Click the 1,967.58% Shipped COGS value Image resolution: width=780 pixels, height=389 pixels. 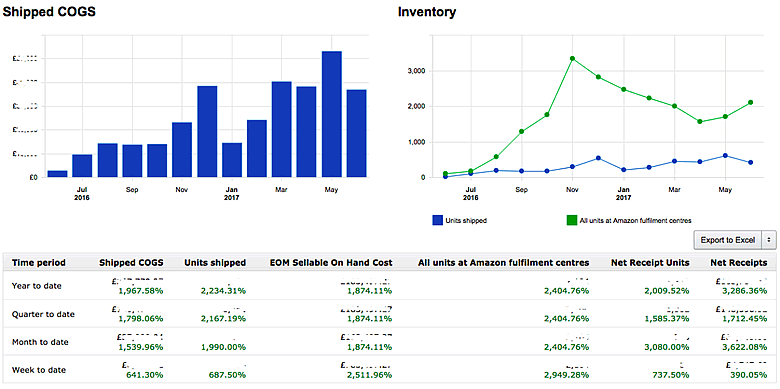[x=141, y=291]
